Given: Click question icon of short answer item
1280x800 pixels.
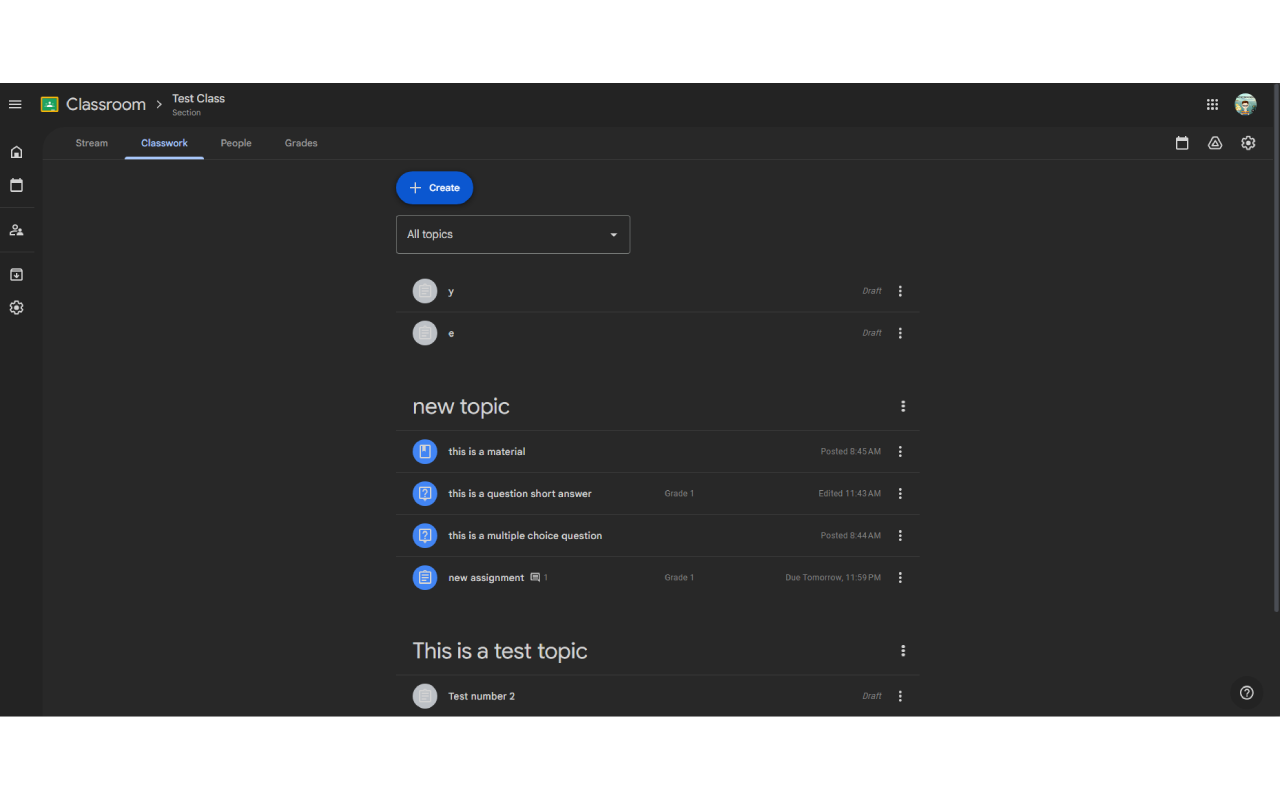Looking at the screenshot, I should coord(425,494).
